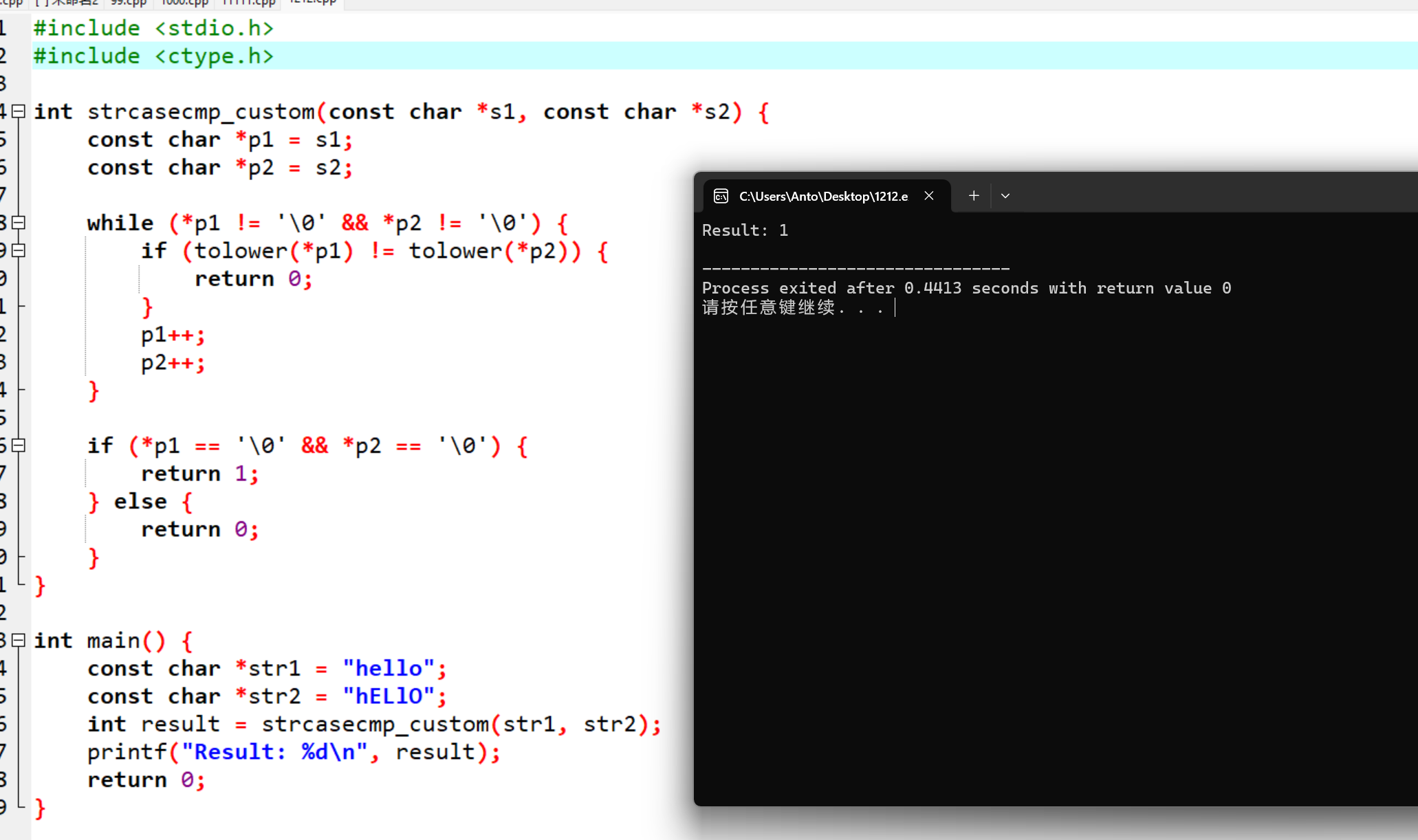Switch to the 99.cpp editor tab
Viewport: 1418px width, 840px height.
pos(129,3)
